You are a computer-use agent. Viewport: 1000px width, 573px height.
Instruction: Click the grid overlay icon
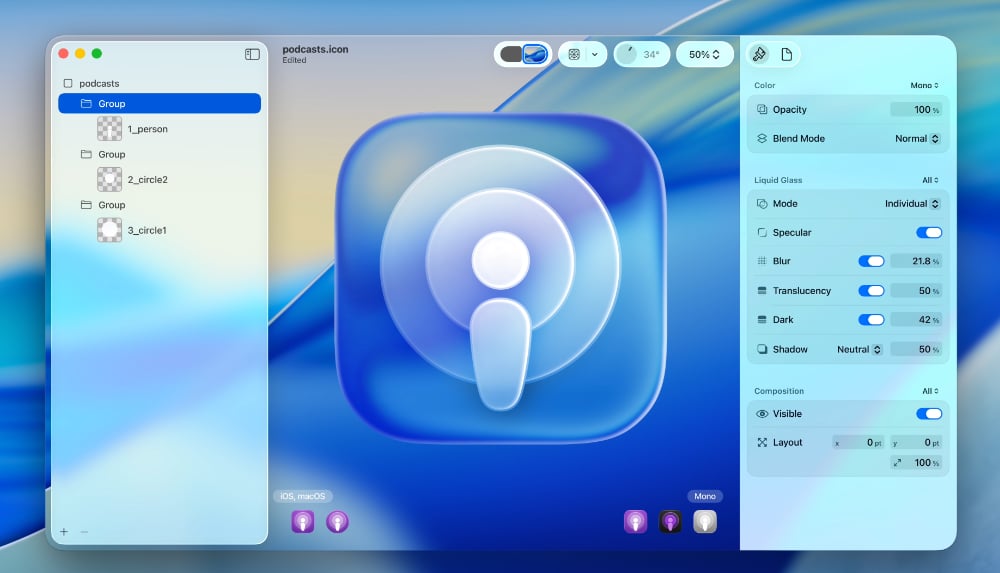click(574, 54)
